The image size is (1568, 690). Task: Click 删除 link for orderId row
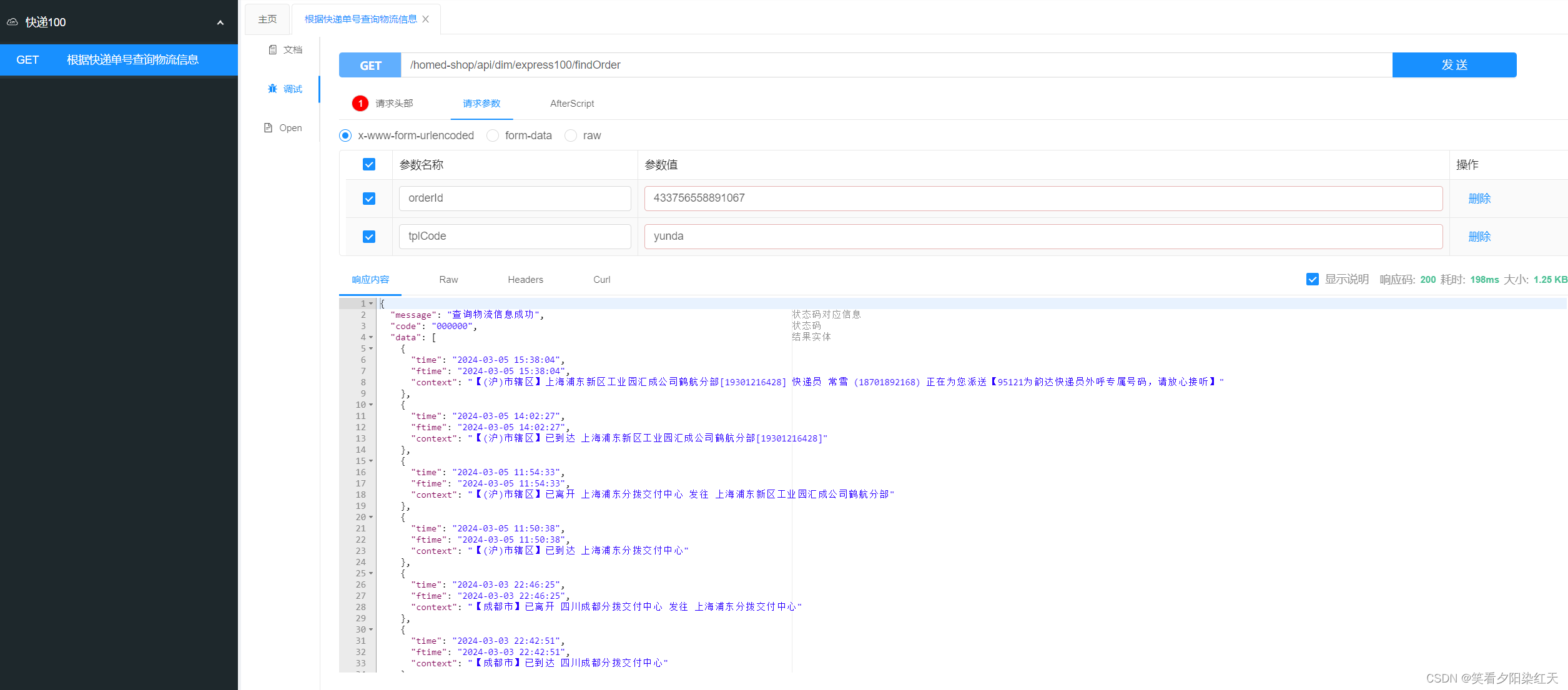click(1479, 199)
